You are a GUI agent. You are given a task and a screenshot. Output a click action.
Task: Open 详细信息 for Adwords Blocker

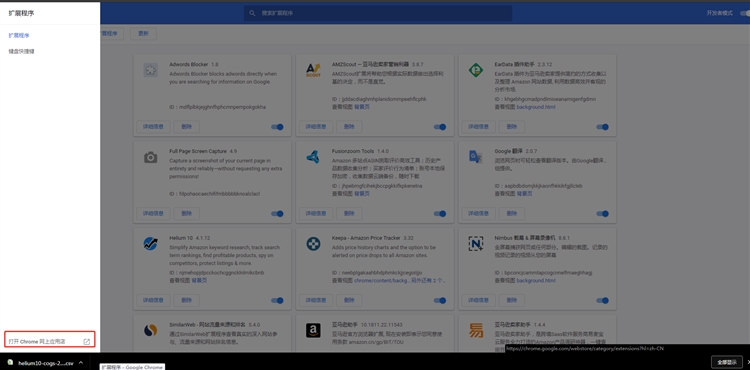click(x=154, y=127)
